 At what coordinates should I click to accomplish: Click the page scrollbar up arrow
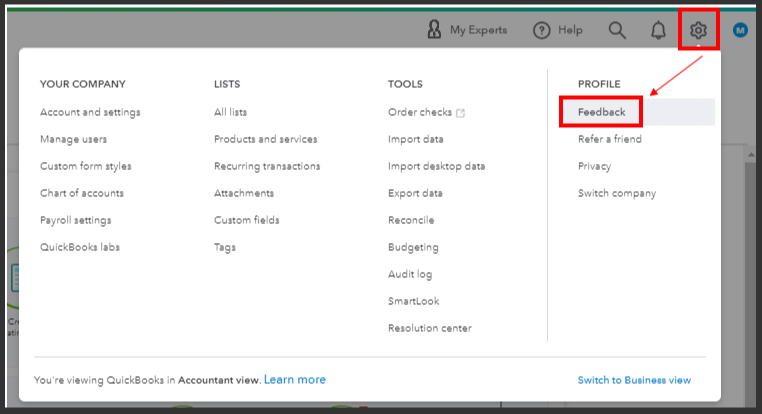tap(751, 155)
